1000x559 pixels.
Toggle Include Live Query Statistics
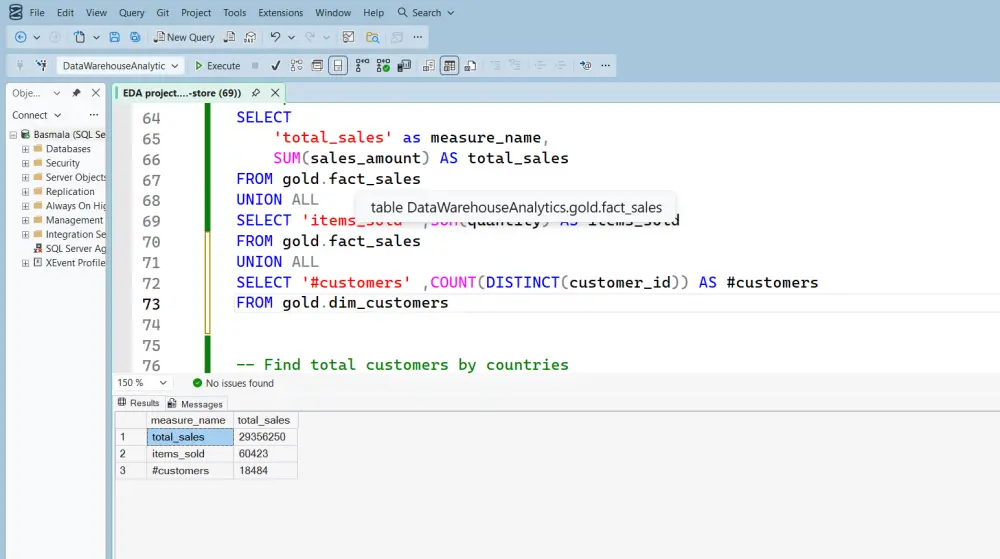(383, 66)
